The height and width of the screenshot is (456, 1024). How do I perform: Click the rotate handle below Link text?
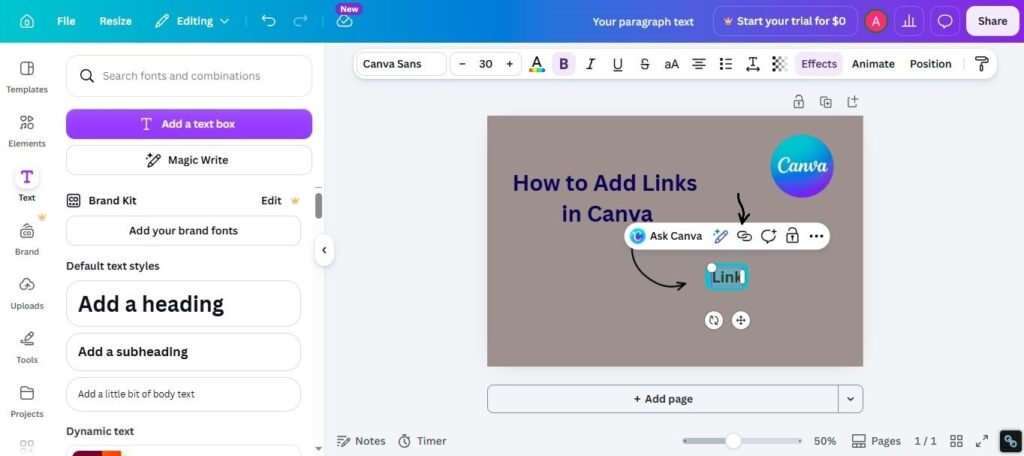pos(714,320)
